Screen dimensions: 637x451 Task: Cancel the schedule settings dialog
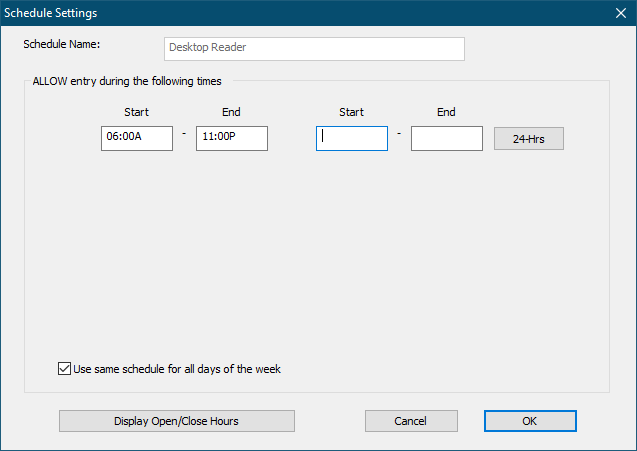pyautogui.click(x=411, y=421)
